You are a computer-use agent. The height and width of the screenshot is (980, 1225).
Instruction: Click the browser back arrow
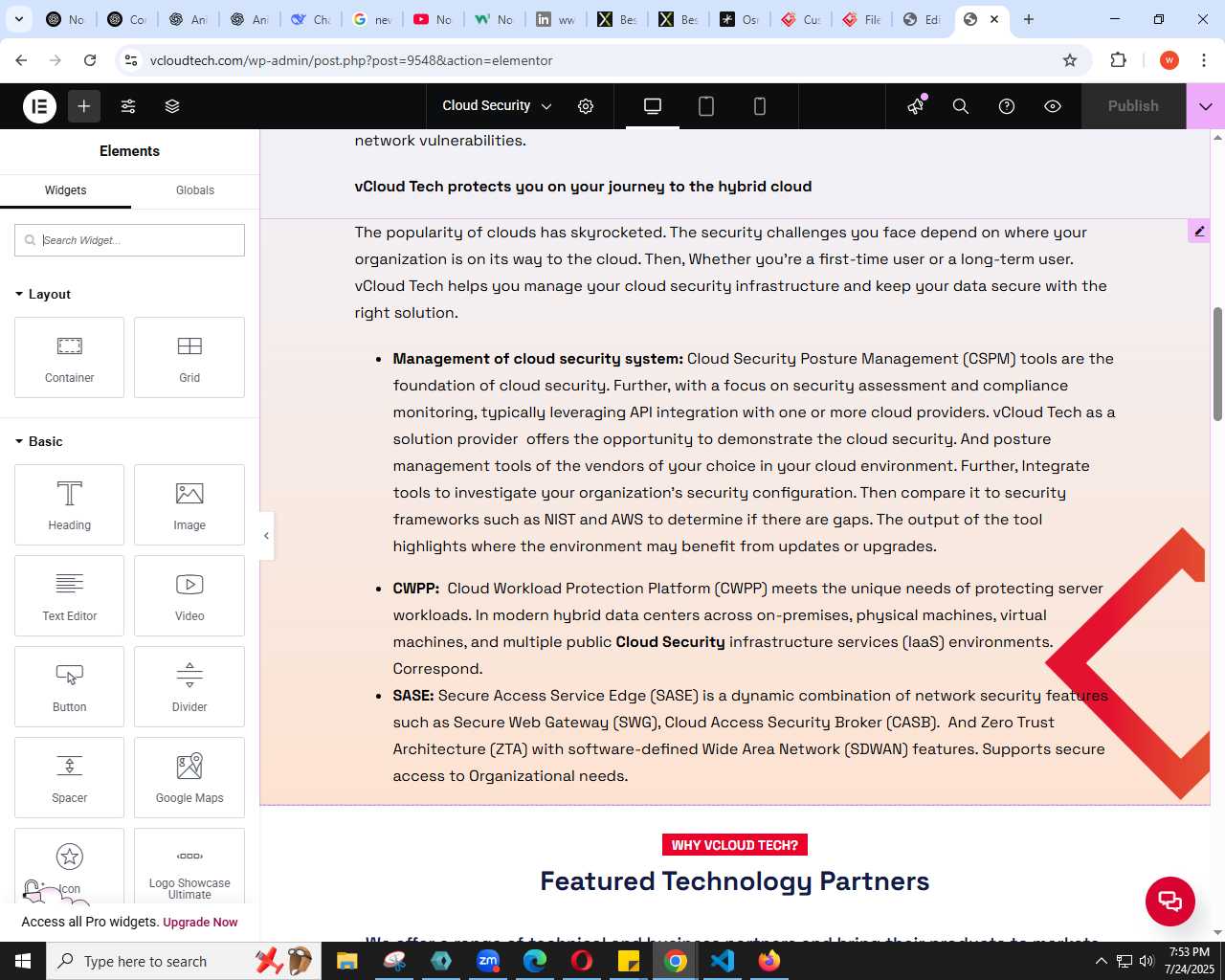(x=21, y=60)
